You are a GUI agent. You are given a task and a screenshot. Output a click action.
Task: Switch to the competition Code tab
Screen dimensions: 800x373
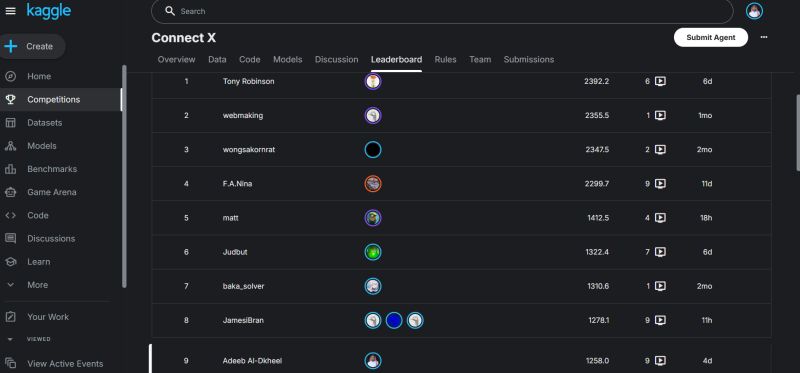250,60
